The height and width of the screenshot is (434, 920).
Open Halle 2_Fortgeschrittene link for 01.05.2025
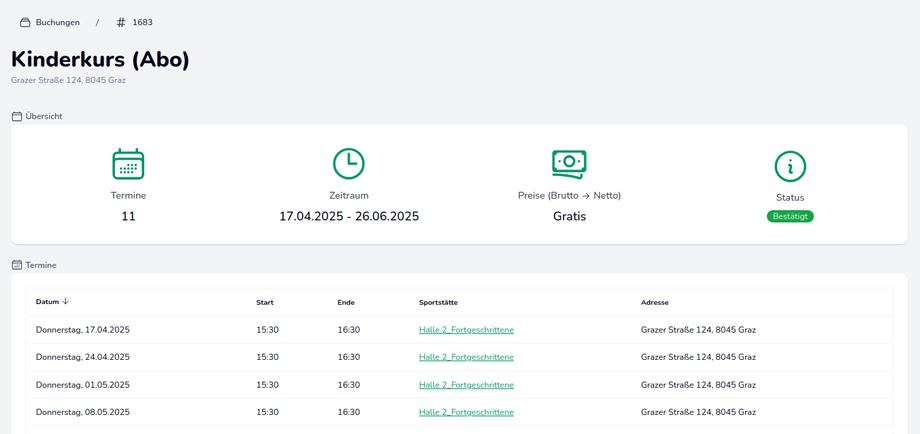pyautogui.click(x=466, y=385)
